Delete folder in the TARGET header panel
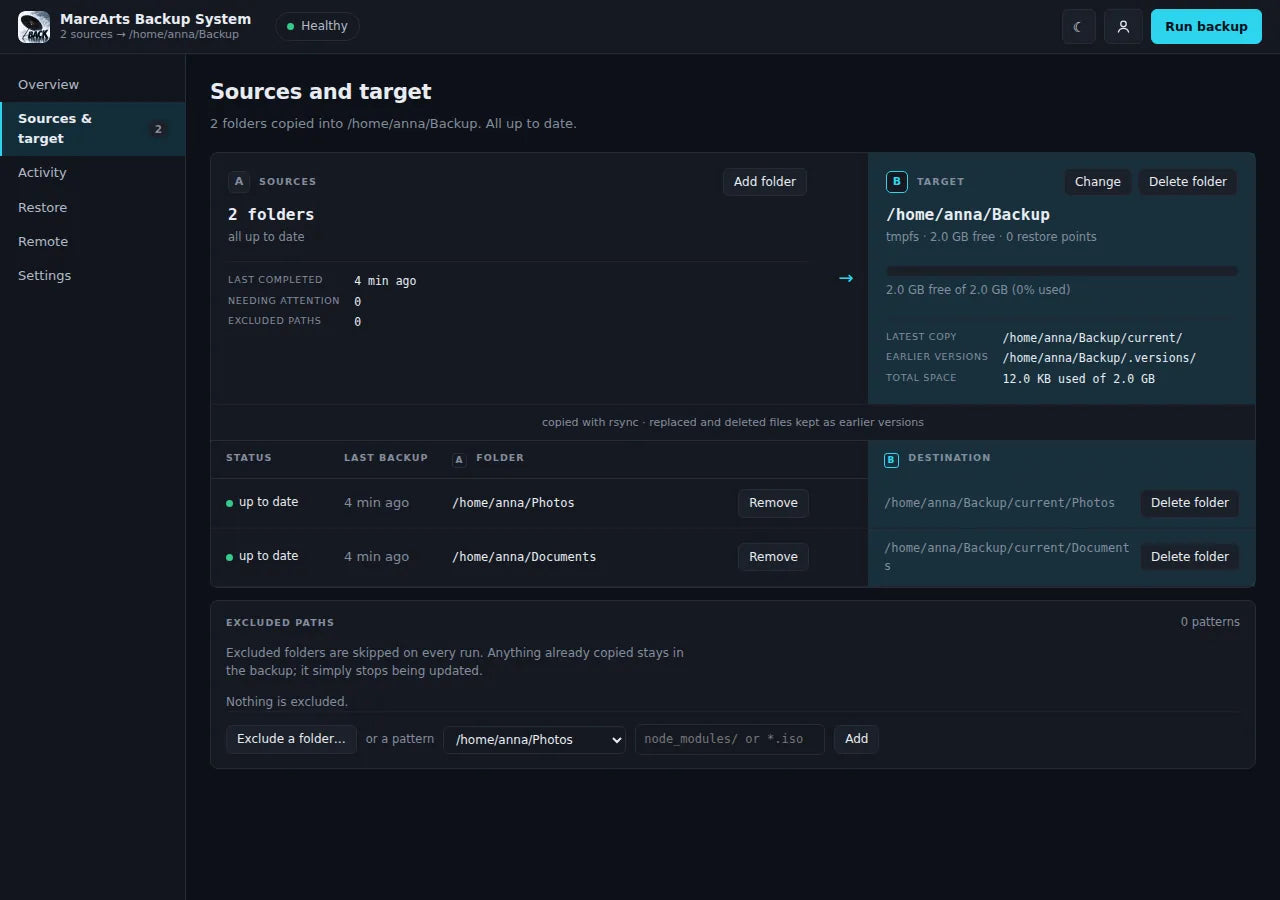1280x900 pixels. 1188,182
